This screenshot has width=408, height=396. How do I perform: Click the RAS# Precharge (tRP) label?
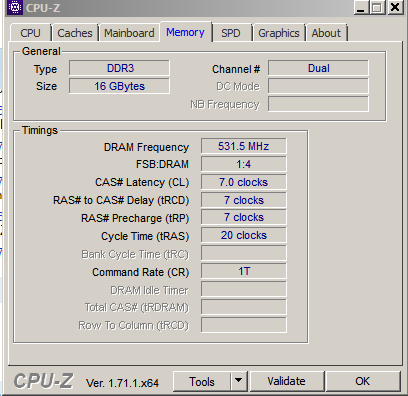135,218
